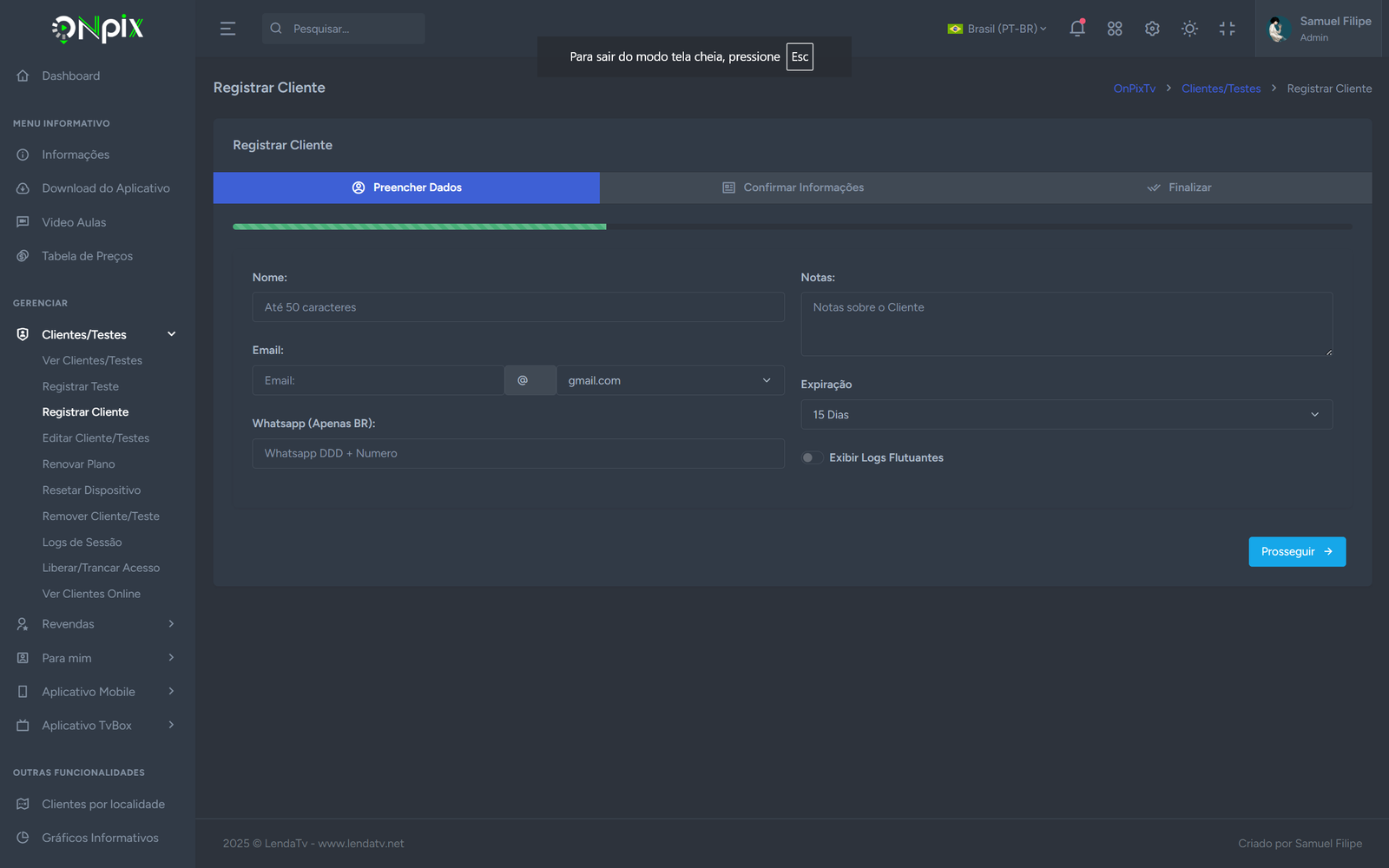Image resolution: width=1389 pixels, height=868 pixels.
Task: Open the gmail.com email domain dropdown
Action: 669,380
